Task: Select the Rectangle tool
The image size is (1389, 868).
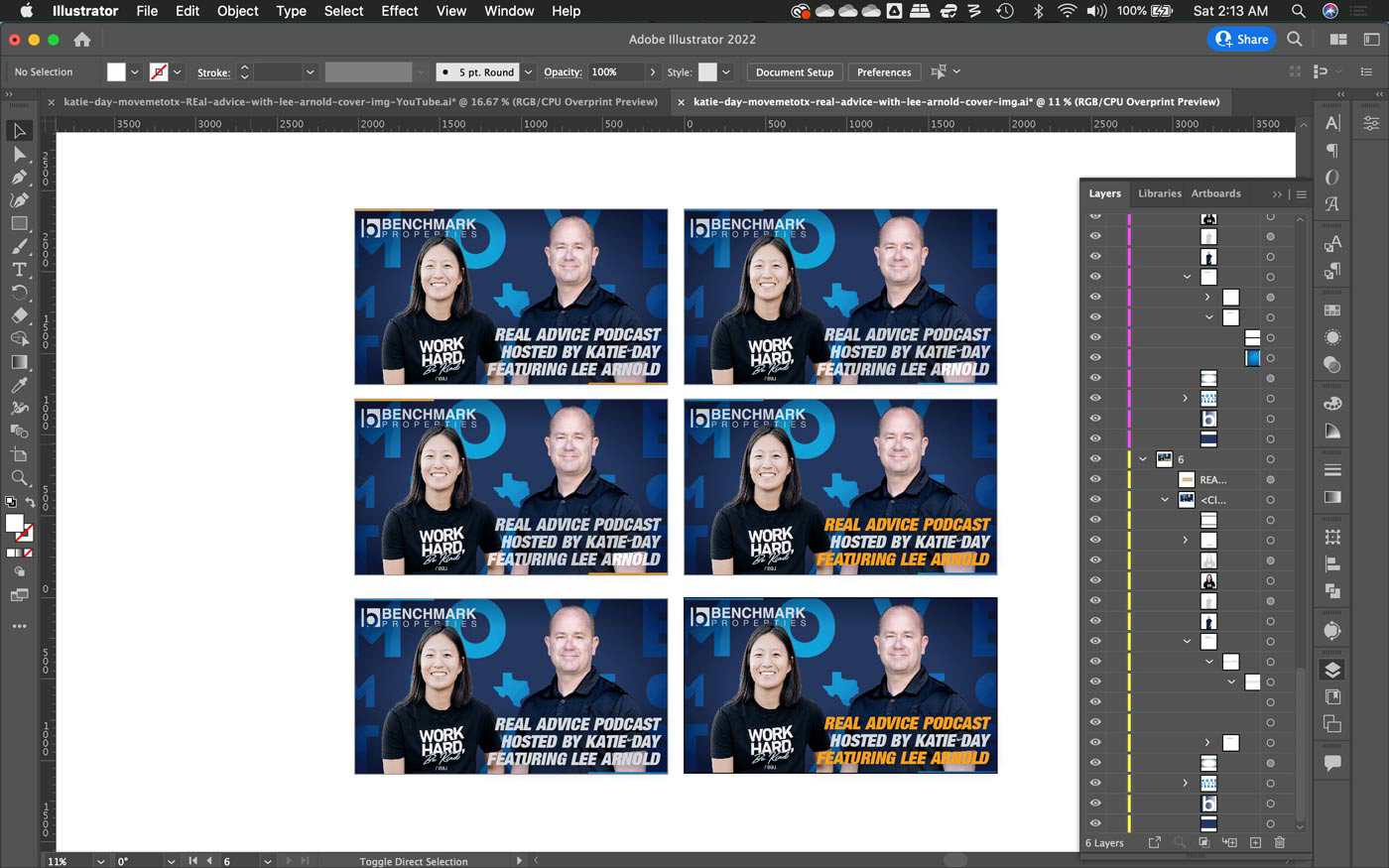Action: click(x=19, y=223)
